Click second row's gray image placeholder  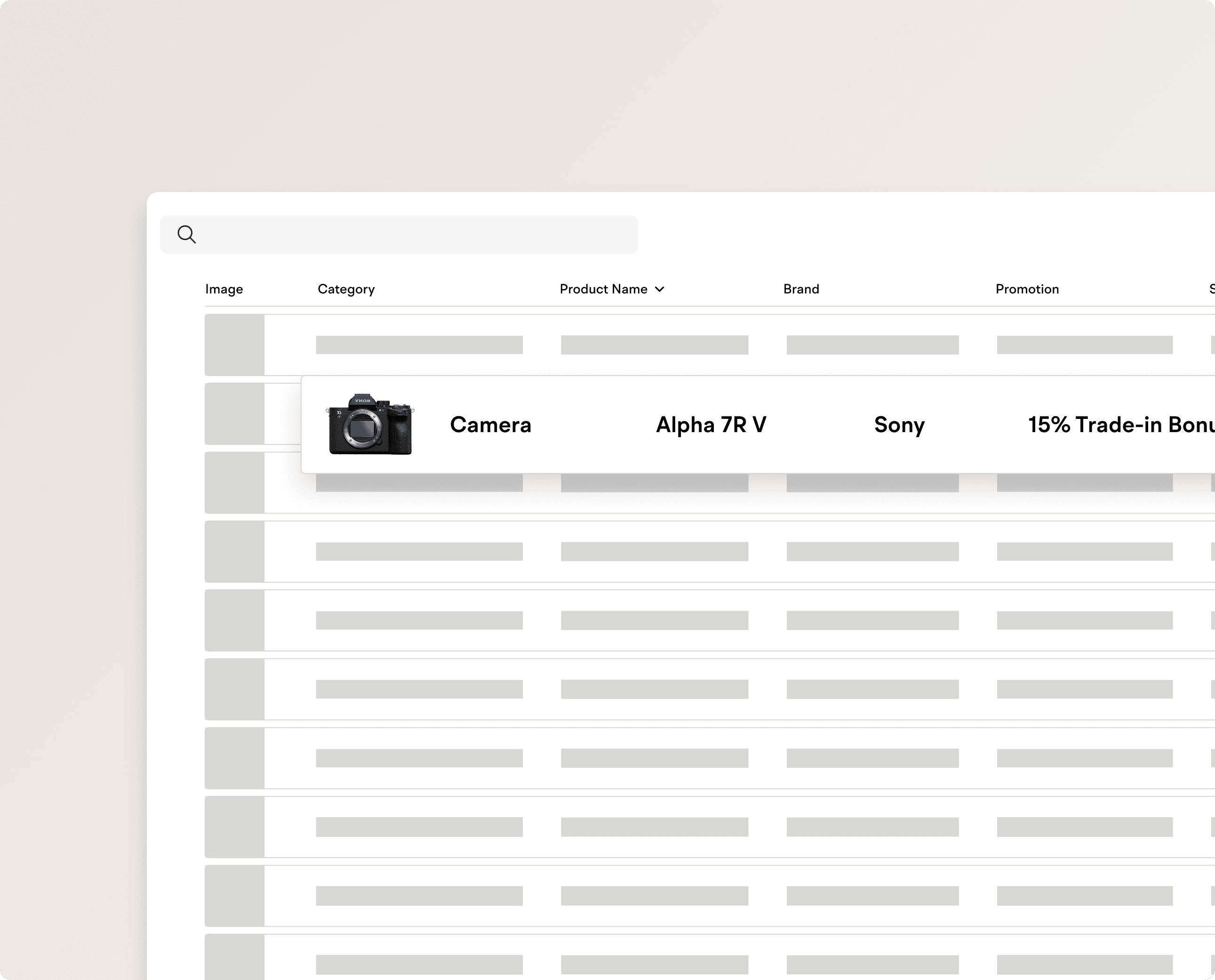coord(235,413)
